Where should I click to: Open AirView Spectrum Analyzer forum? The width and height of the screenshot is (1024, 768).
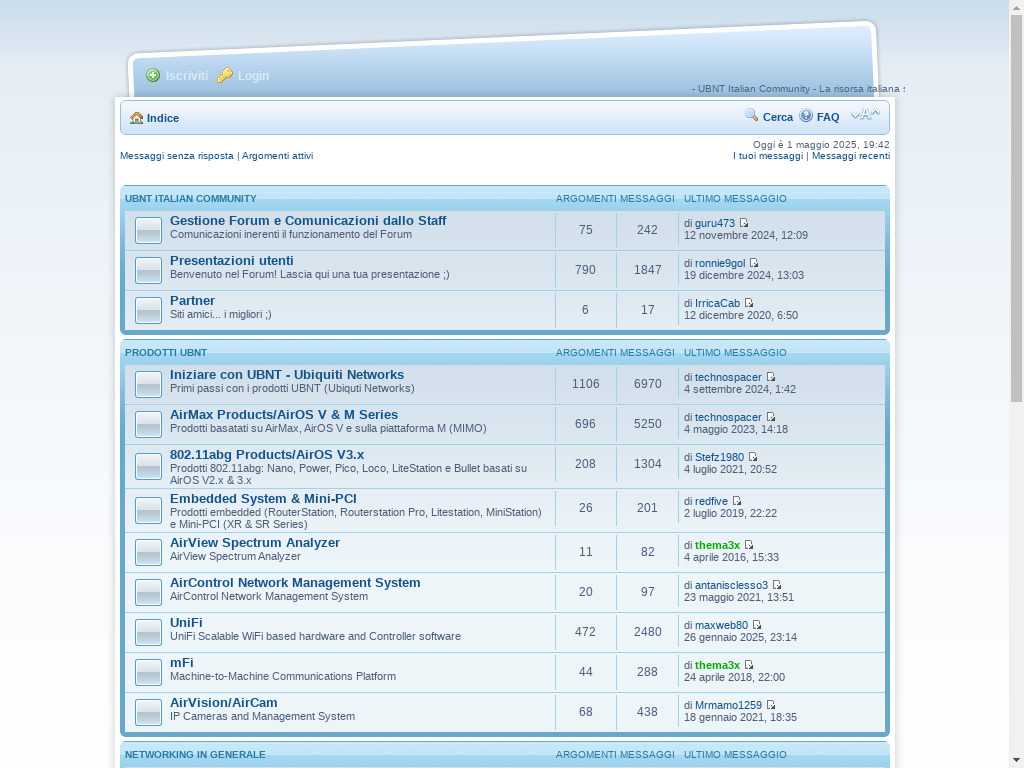255,543
